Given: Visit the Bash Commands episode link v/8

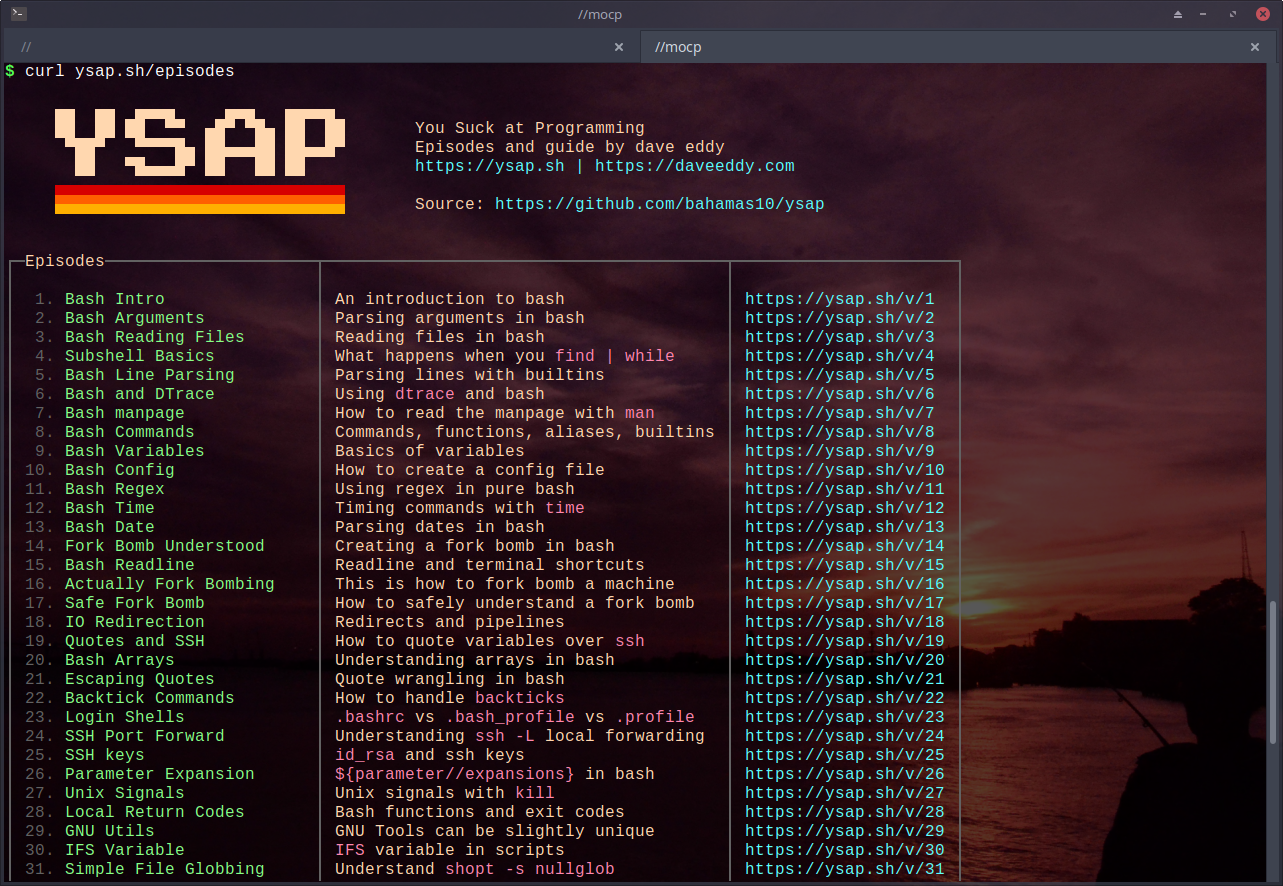Looking at the screenshot, I should pos(839,432).
